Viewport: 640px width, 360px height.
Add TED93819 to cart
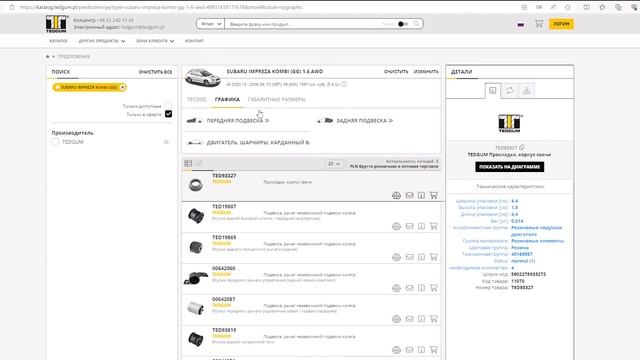pos(433,350)
